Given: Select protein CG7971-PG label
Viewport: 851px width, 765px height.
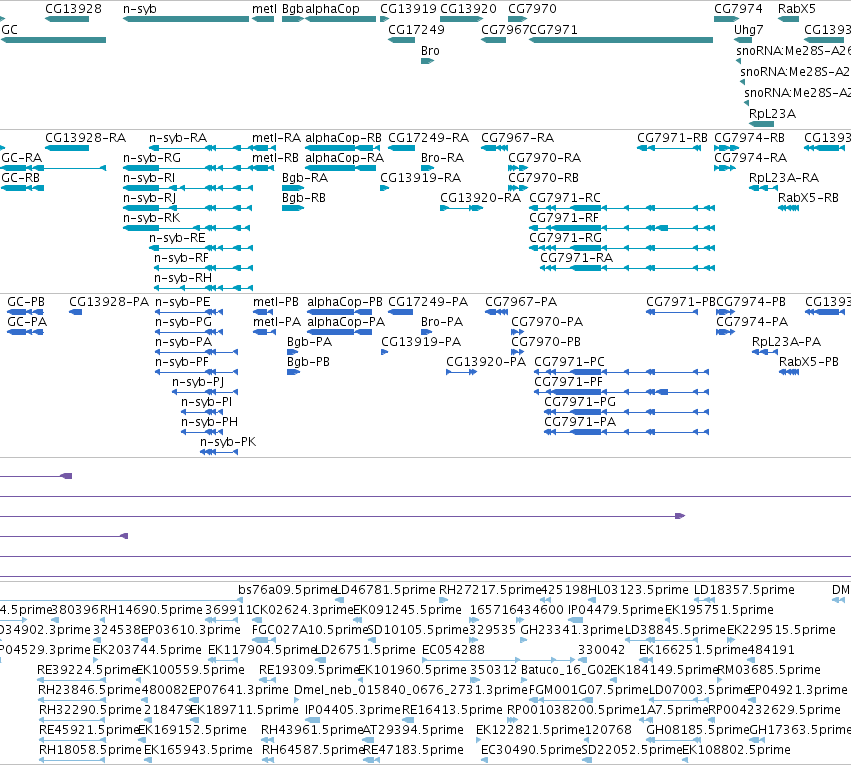Looking at the screenshot, I should [x=581, y=402].
